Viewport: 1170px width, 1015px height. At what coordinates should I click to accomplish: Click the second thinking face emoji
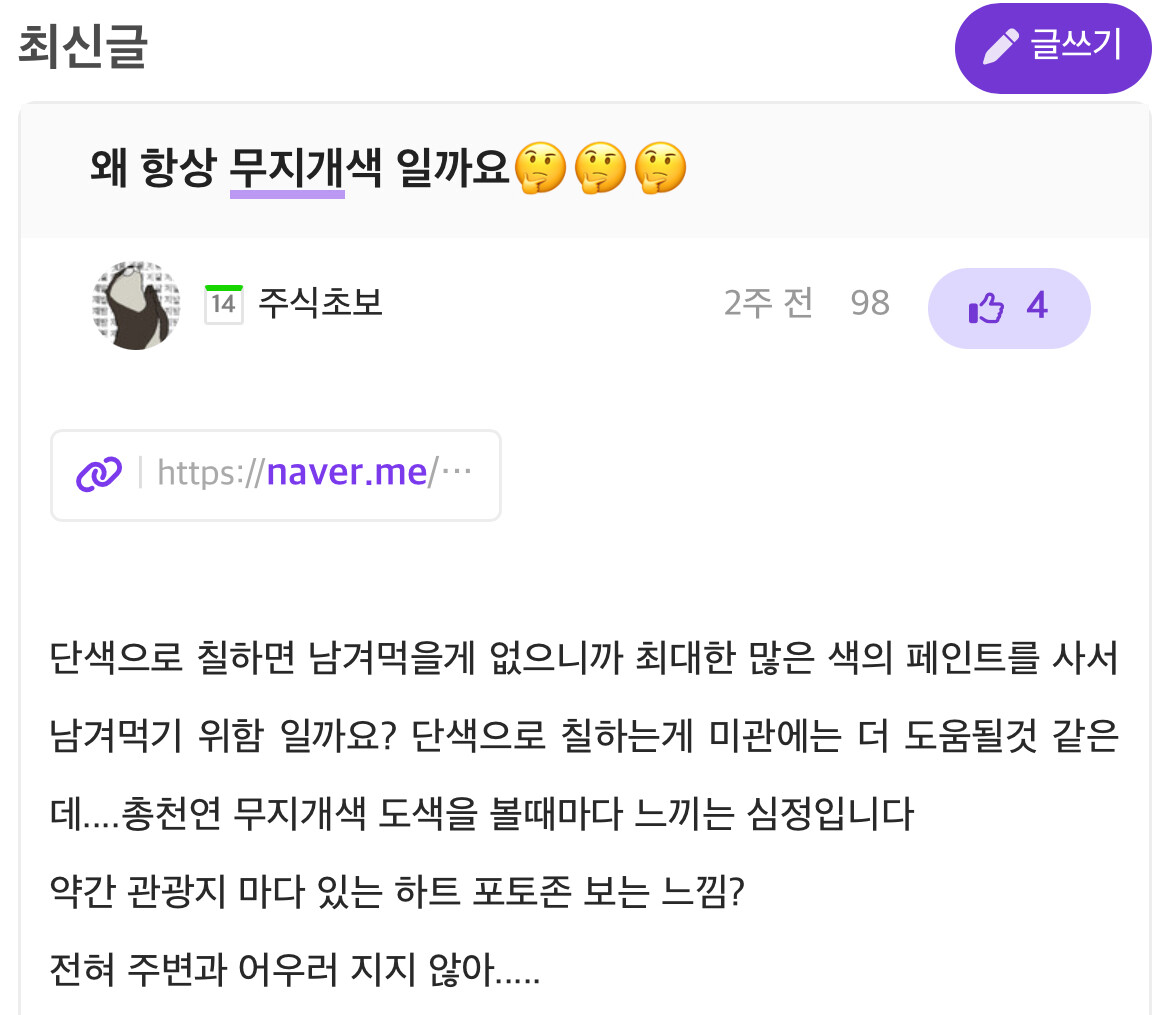[600, 168]
